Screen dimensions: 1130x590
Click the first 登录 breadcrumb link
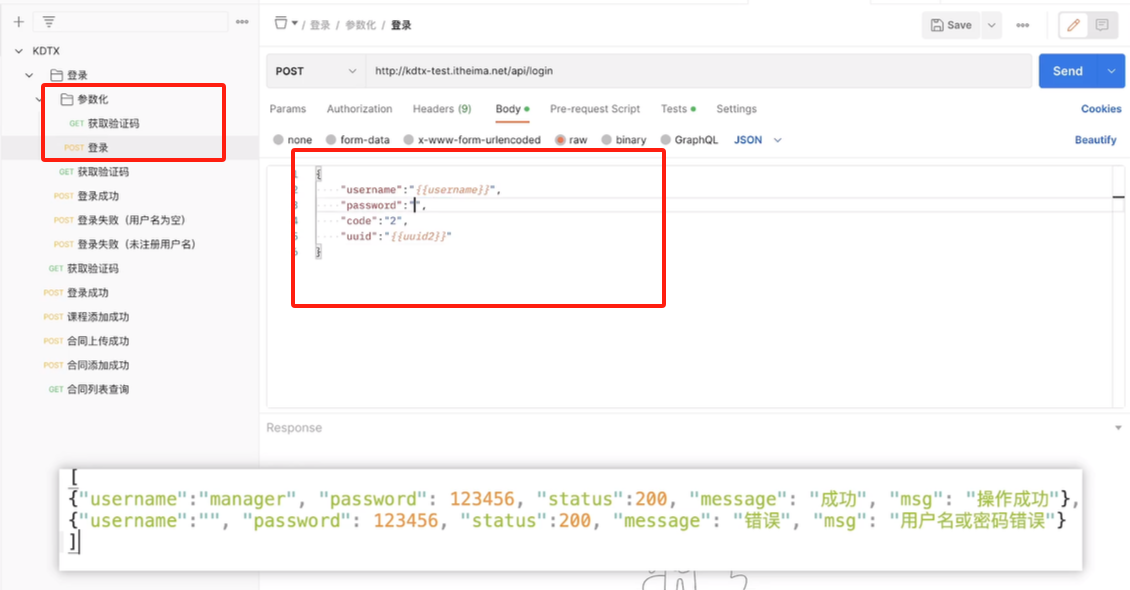[320, 25]
